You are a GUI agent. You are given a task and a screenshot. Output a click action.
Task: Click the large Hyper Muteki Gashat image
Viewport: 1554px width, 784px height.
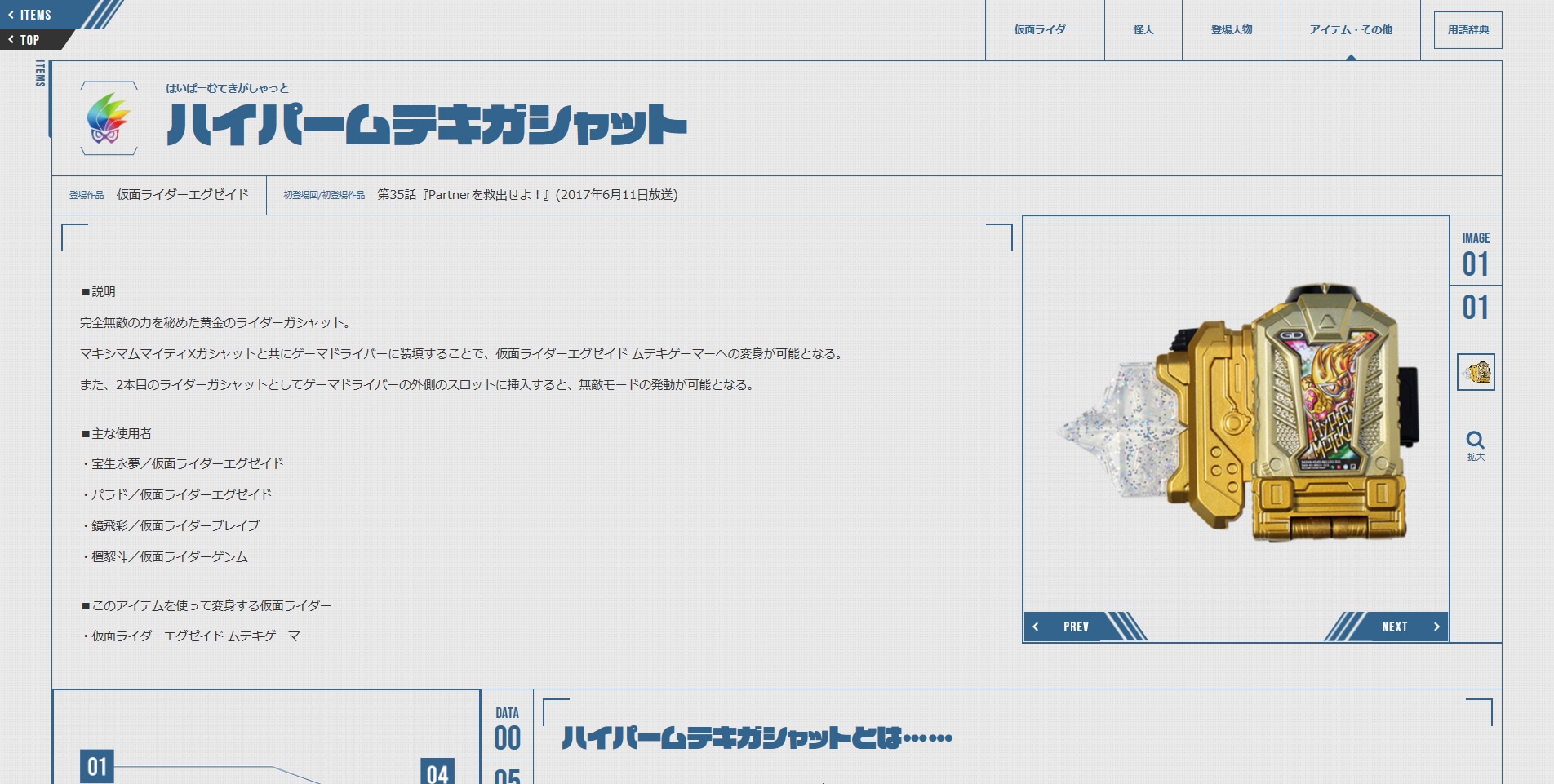pyautogui.click(x=1236, y=414)
